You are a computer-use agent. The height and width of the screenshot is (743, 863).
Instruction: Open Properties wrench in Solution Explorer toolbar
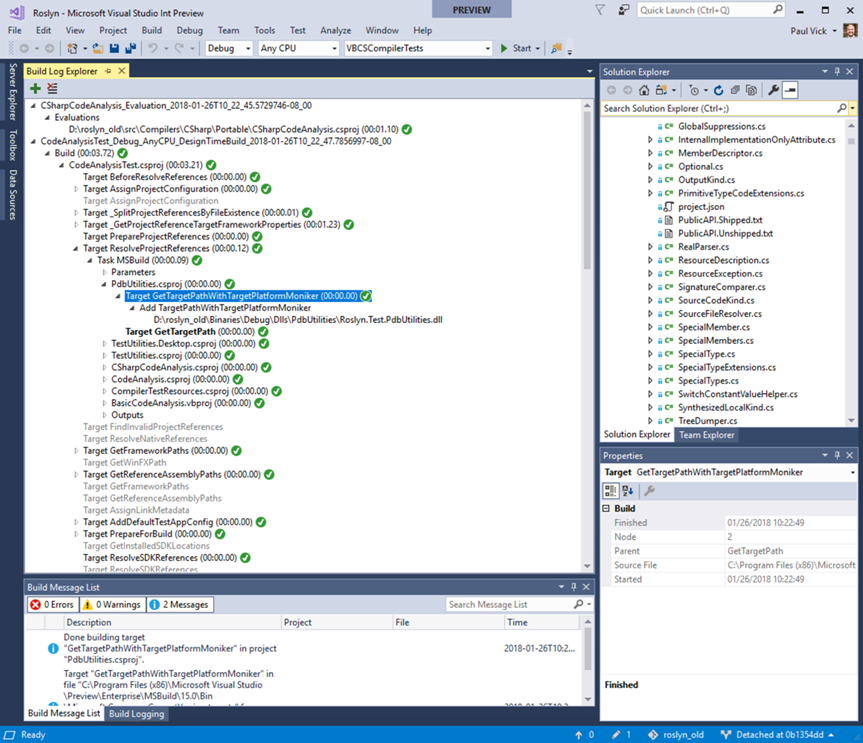[773, 90]
